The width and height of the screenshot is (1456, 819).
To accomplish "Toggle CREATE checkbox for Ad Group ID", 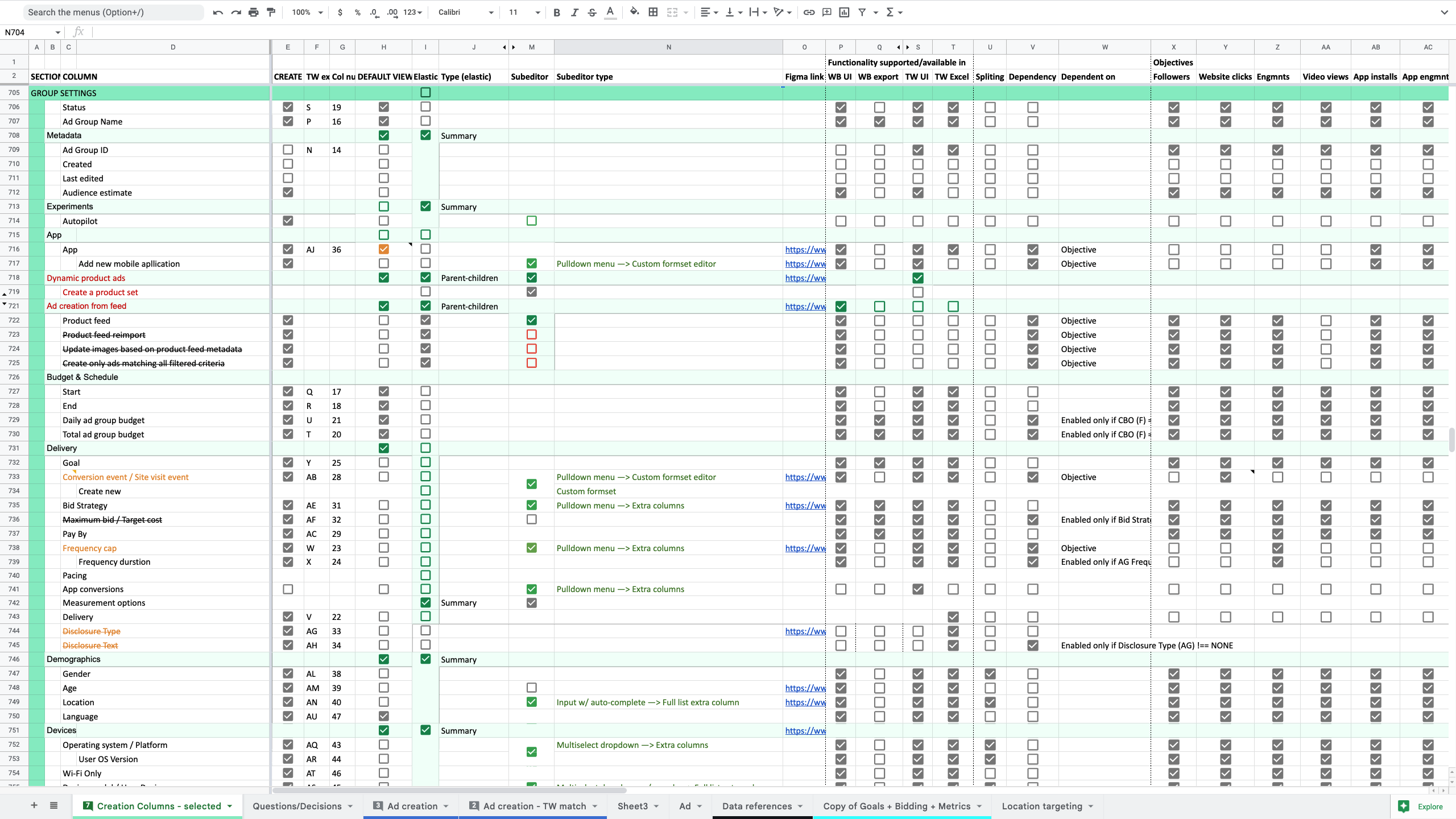I will pyautogui.click(x=288, y=150).
